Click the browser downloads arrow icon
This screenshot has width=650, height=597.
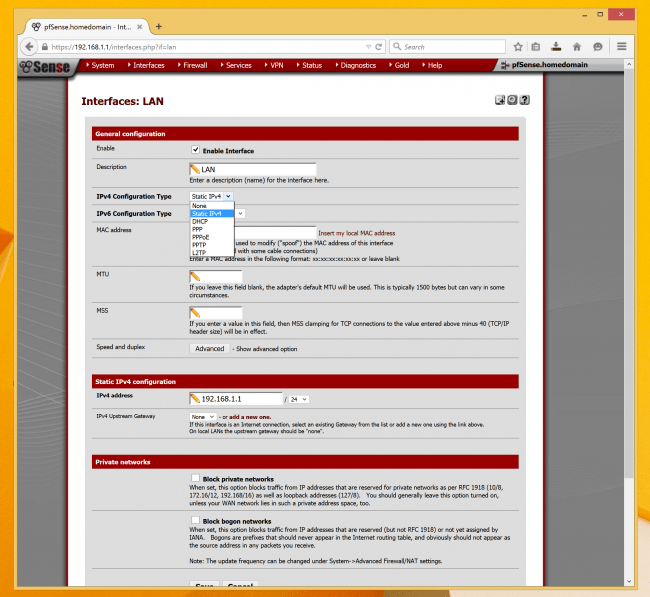(x=558, y=46)
